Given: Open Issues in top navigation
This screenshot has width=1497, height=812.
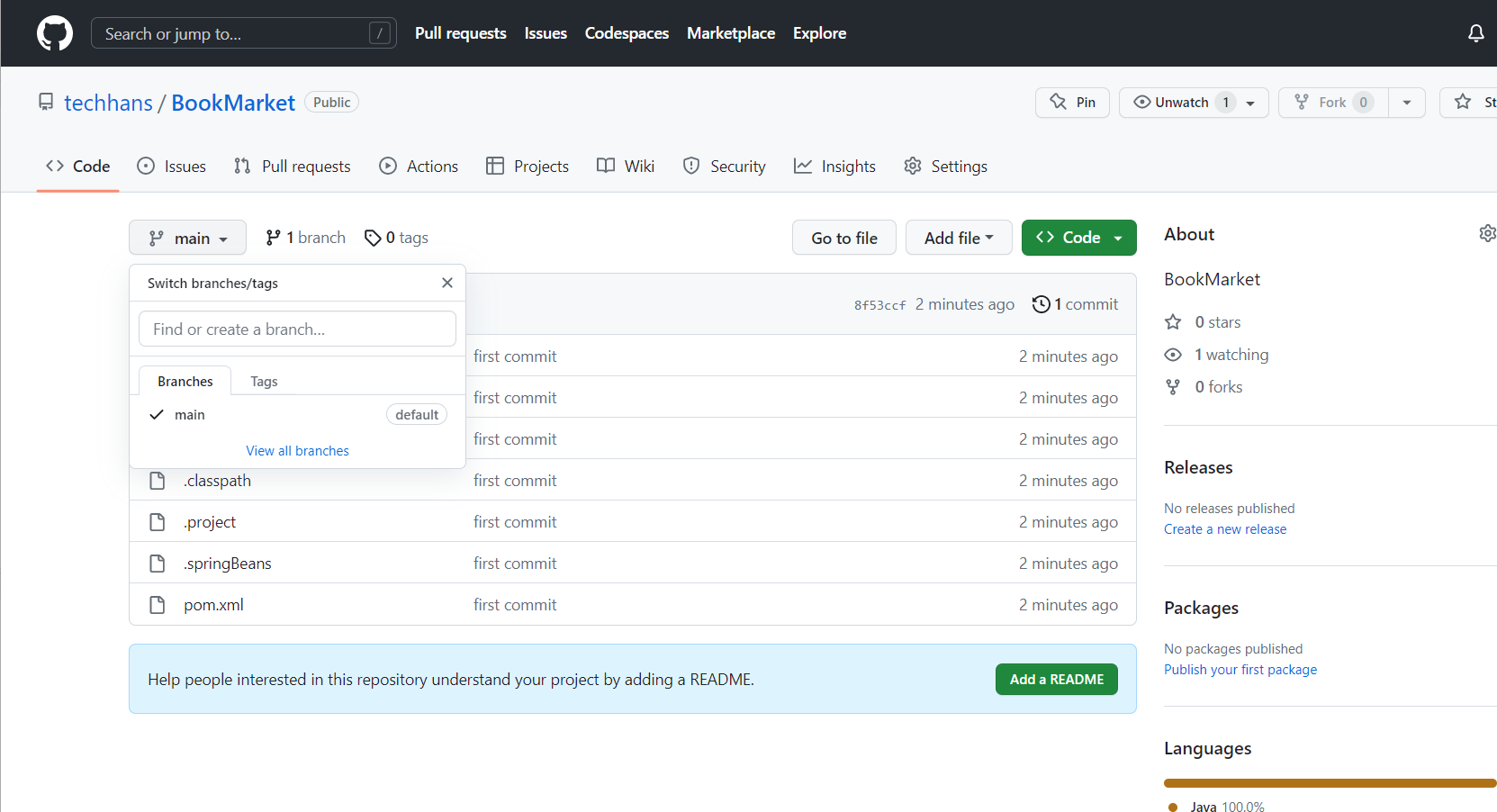Looking at the screenshot, I should 546,33.
